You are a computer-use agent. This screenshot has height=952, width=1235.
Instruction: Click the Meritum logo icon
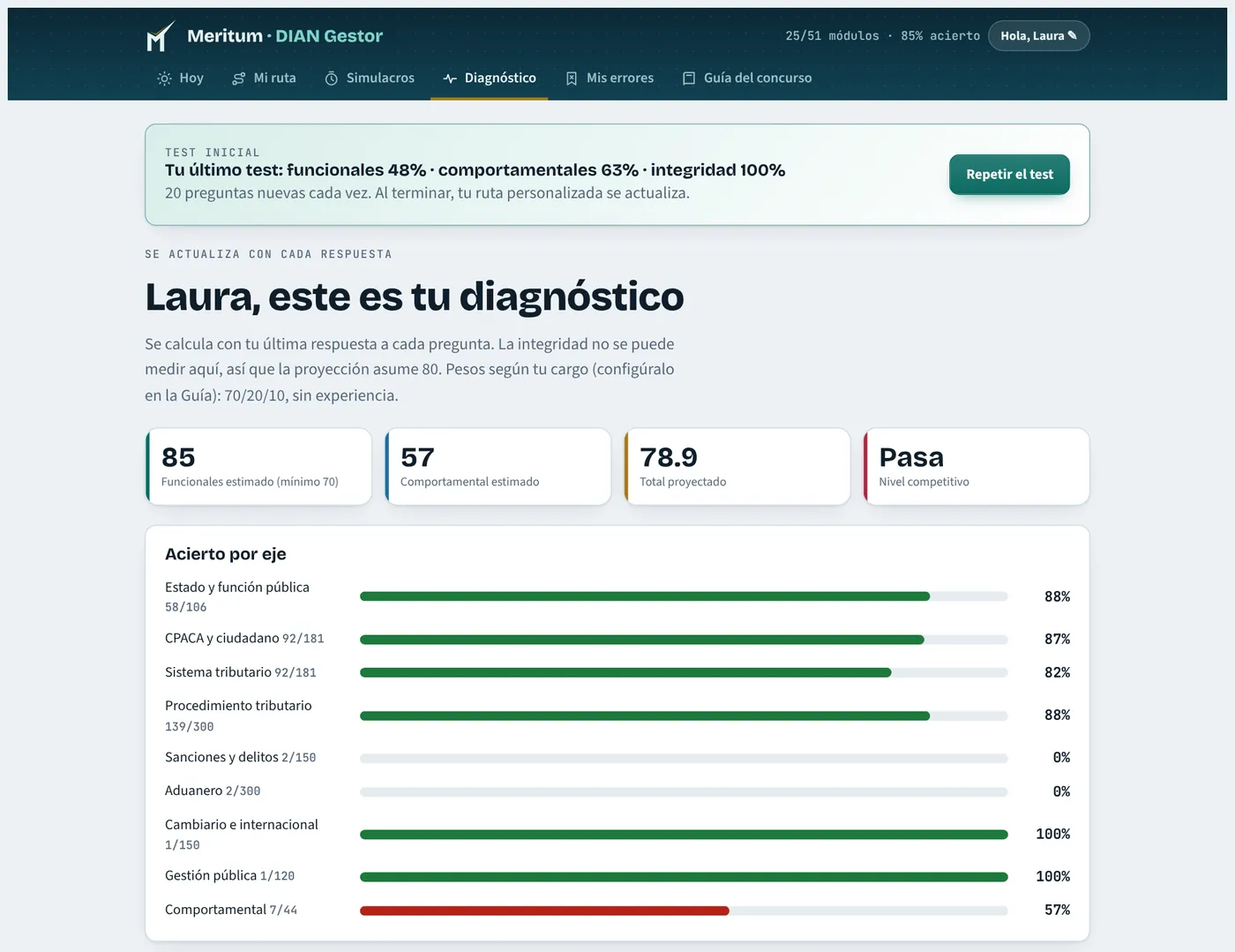[x=160, y=36]
